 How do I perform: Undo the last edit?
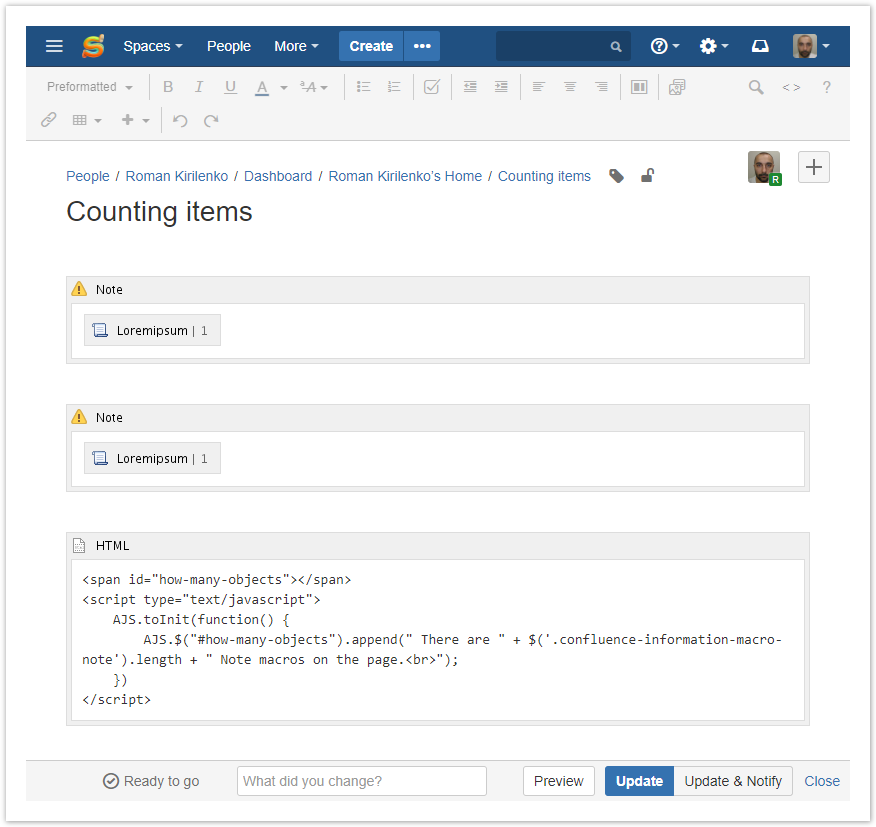coord(180,120)
